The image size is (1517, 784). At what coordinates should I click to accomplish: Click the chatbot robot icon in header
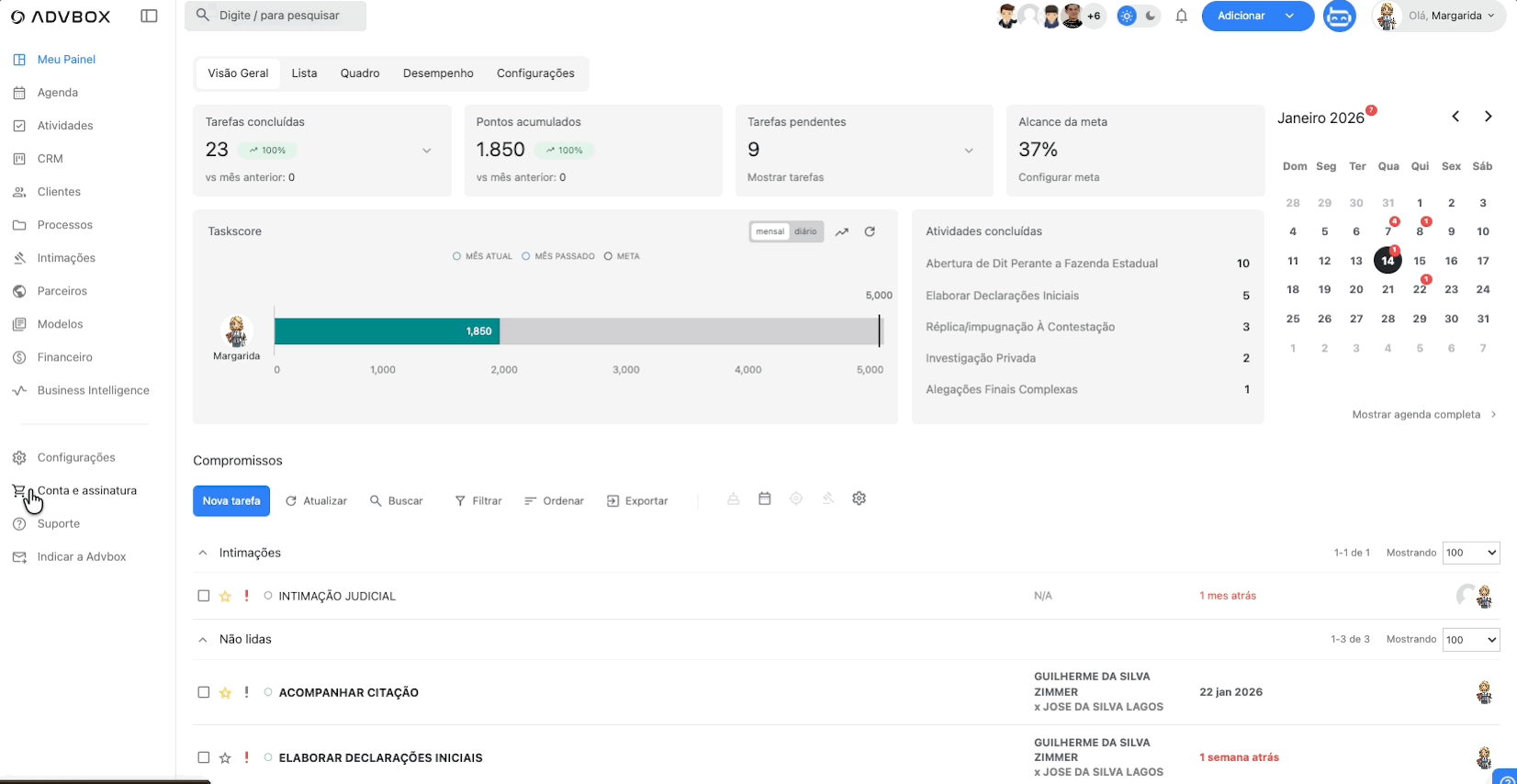(x=1339, y=16)
